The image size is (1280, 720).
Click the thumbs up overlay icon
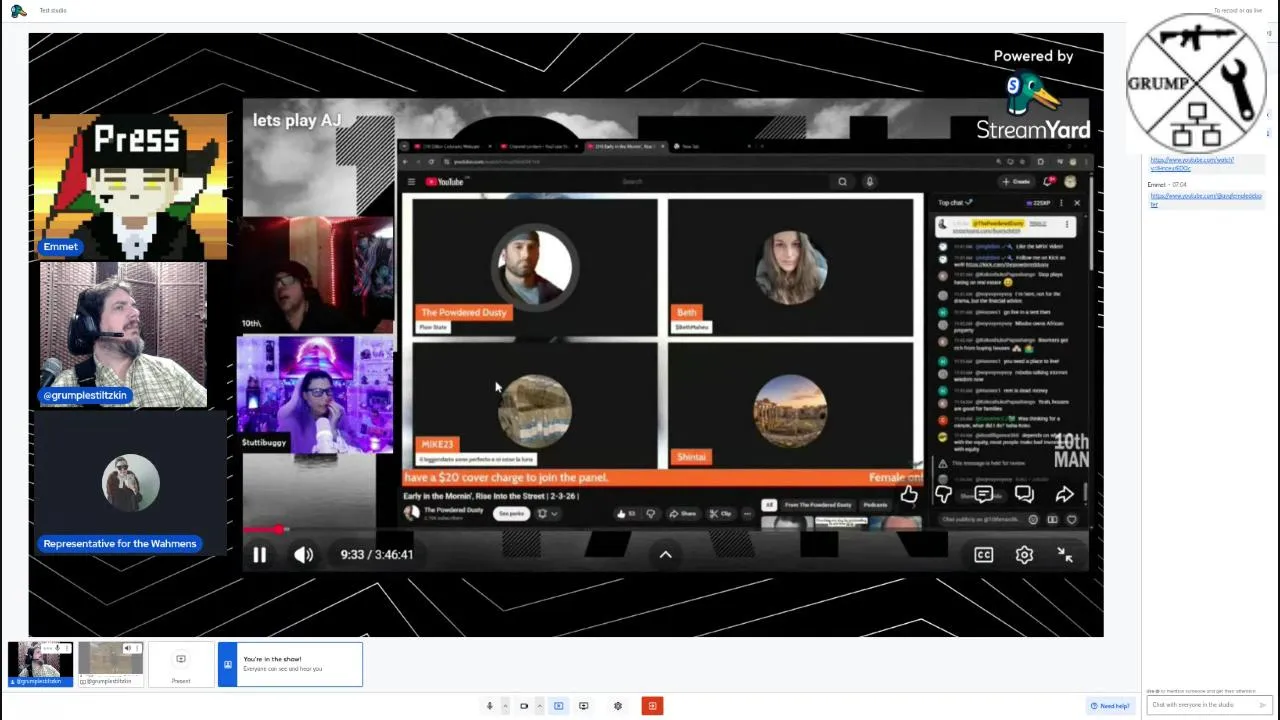(909, 494)
